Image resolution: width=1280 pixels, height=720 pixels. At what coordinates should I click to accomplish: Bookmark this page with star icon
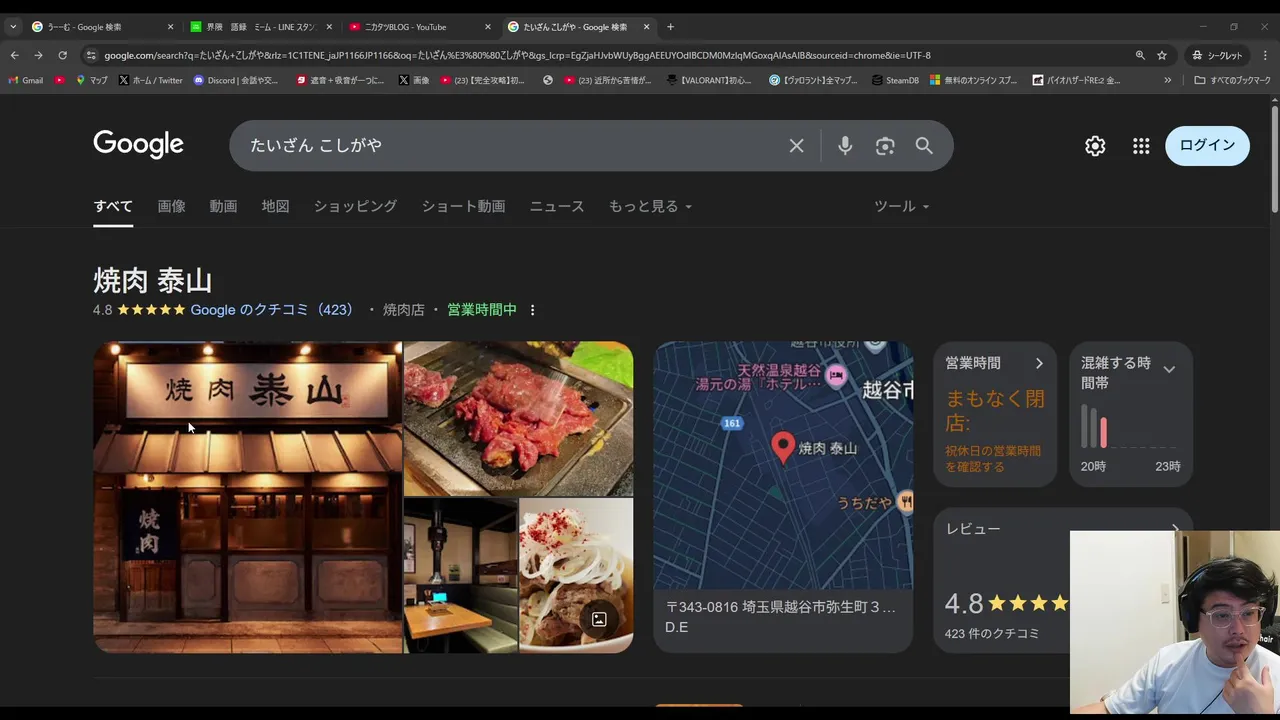coord(1162,55)
